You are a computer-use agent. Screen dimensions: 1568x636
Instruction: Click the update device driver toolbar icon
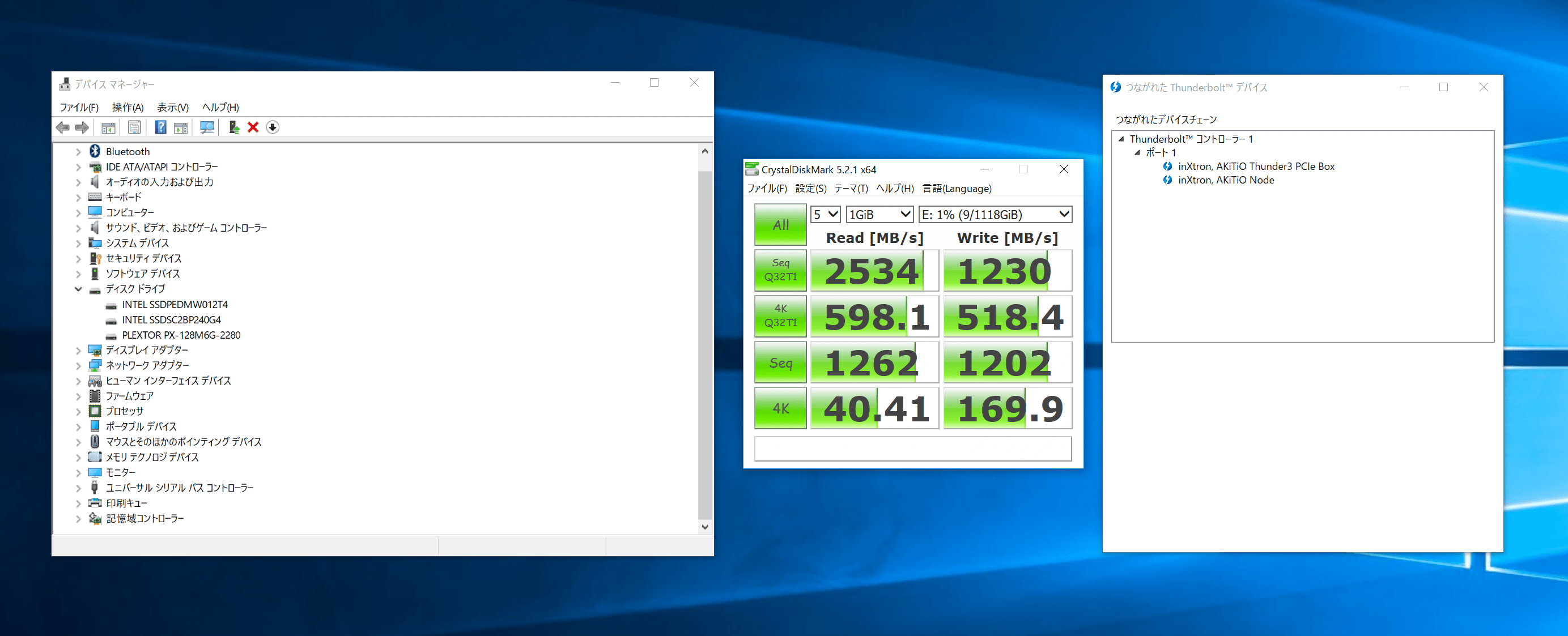pyautogui.click(x=233, y=127)
